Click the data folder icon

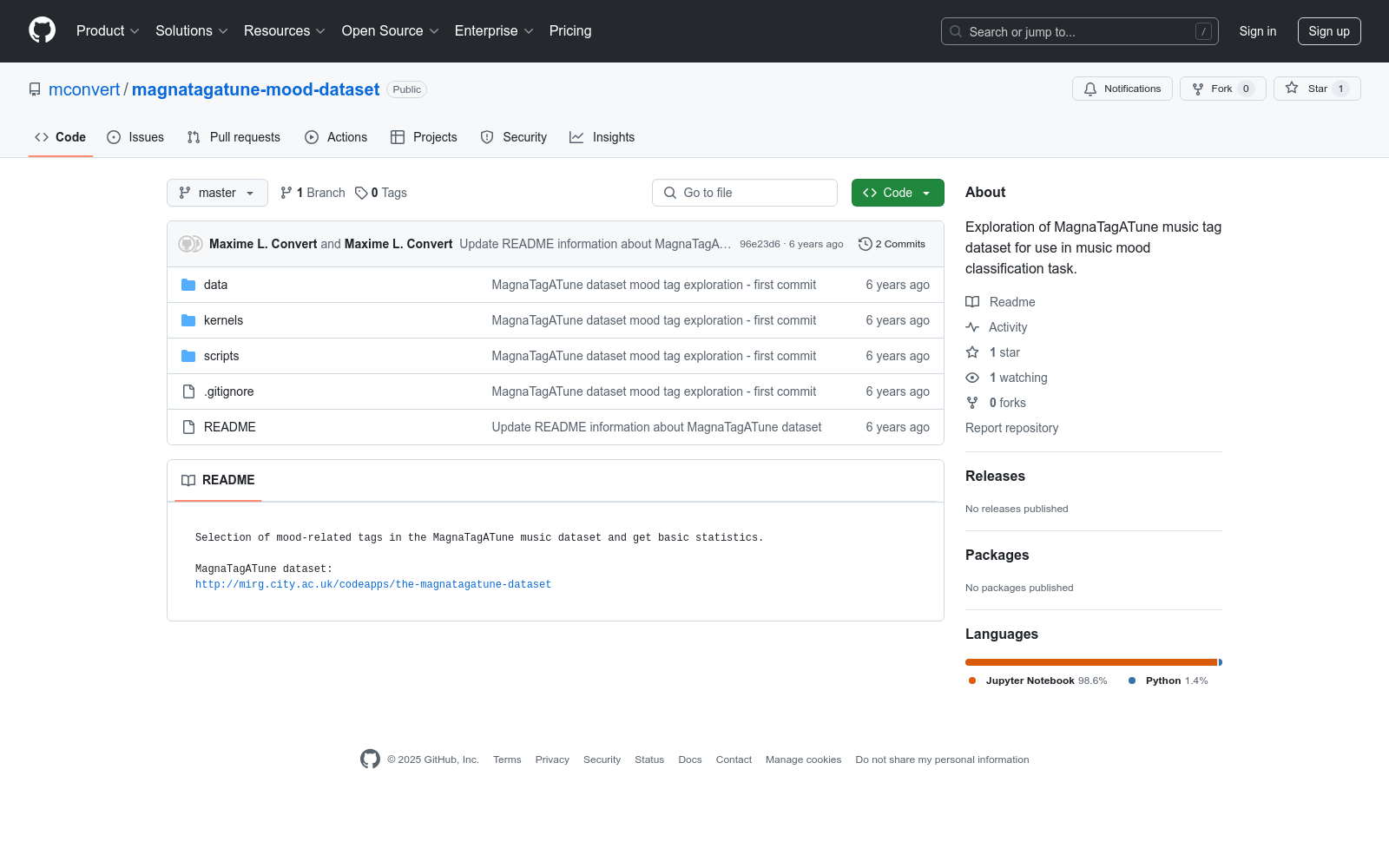[188, 285]
